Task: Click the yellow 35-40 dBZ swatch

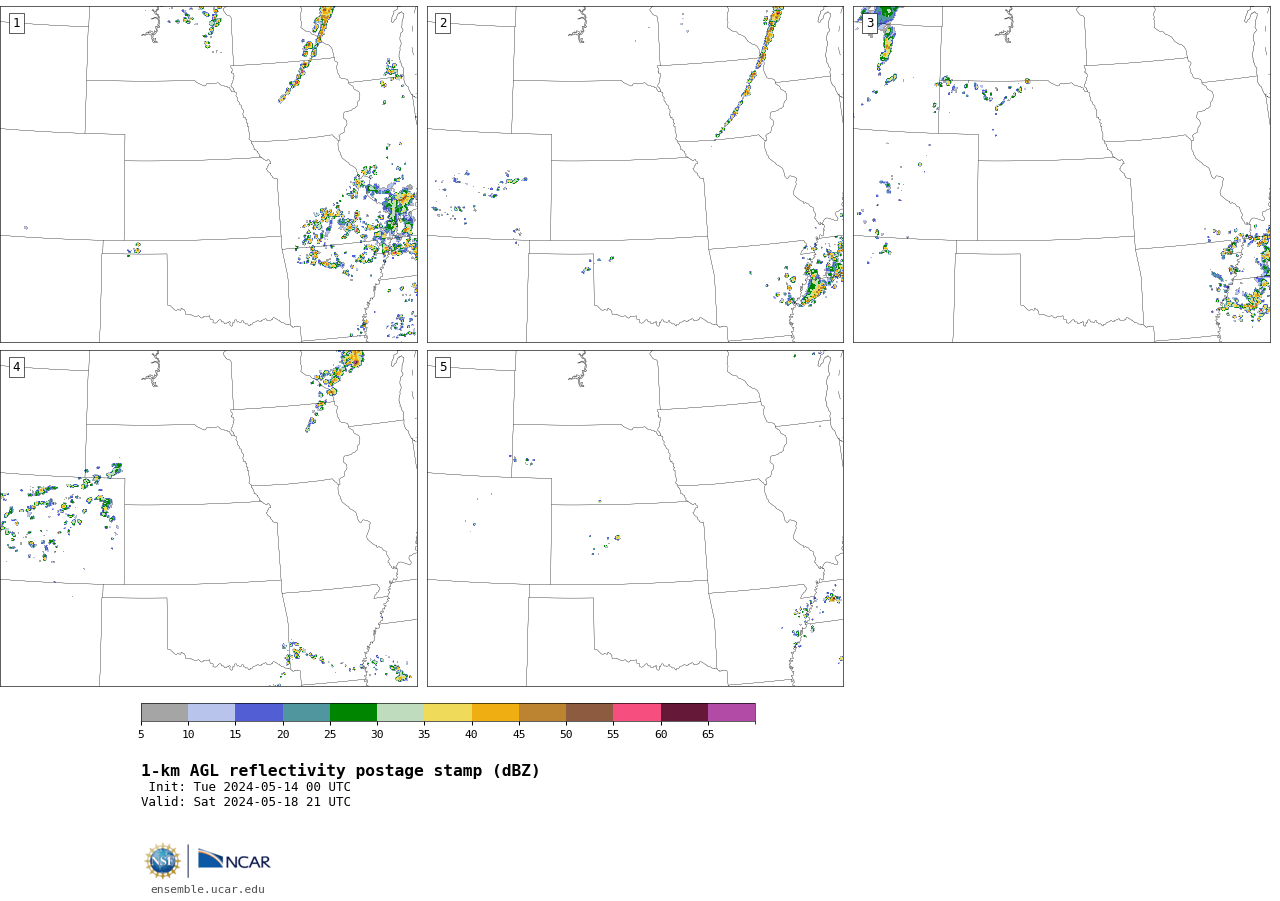Action: (448, 712)
